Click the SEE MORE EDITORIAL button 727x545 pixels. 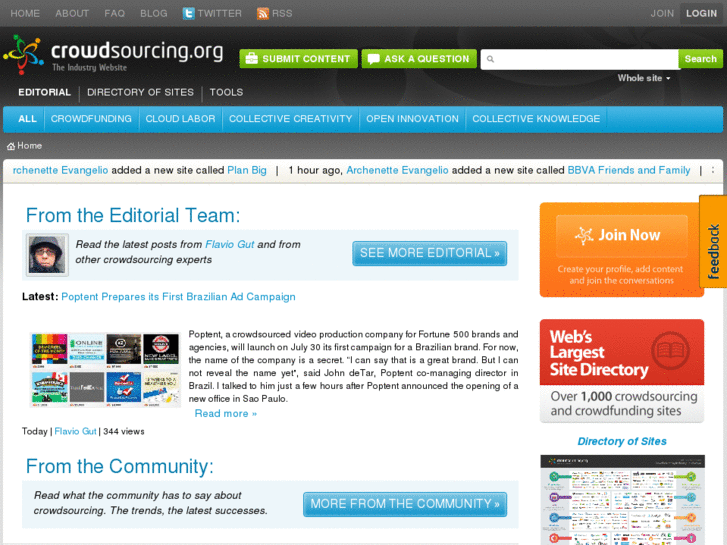pos(429,253)
